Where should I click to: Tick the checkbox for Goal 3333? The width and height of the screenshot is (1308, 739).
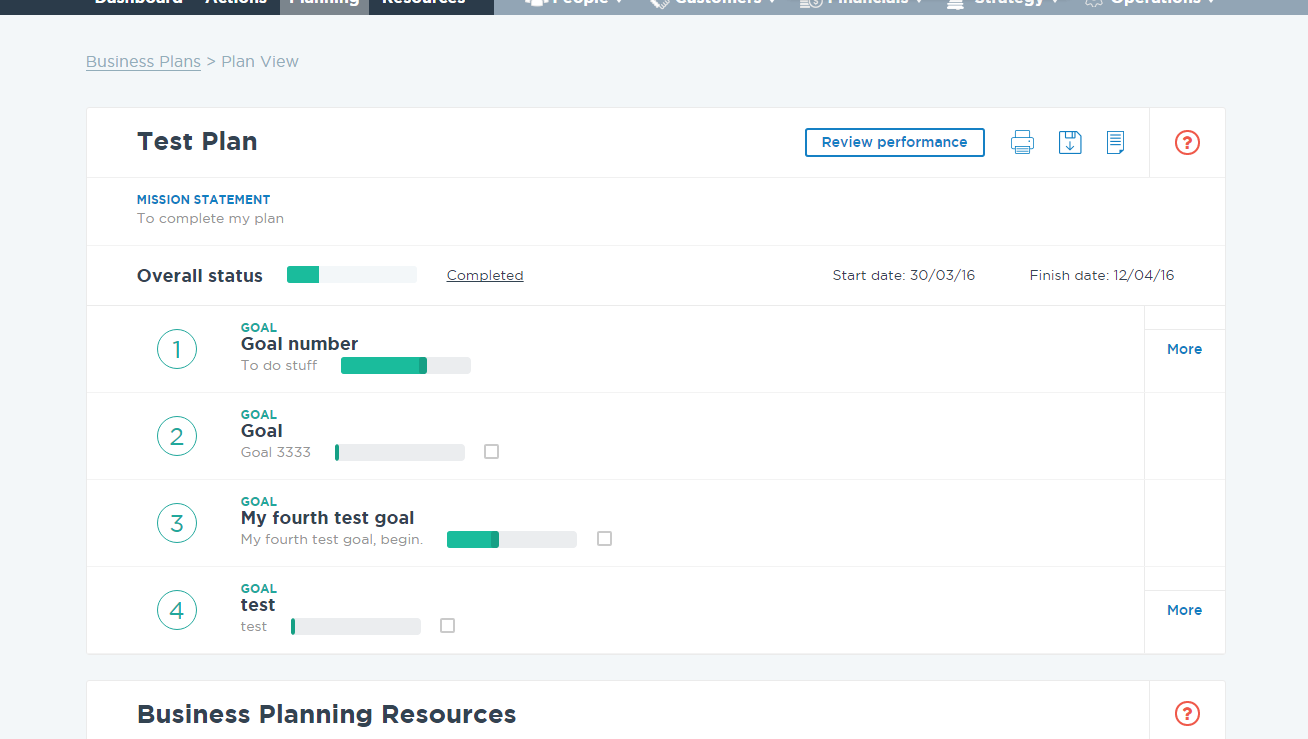491,452
